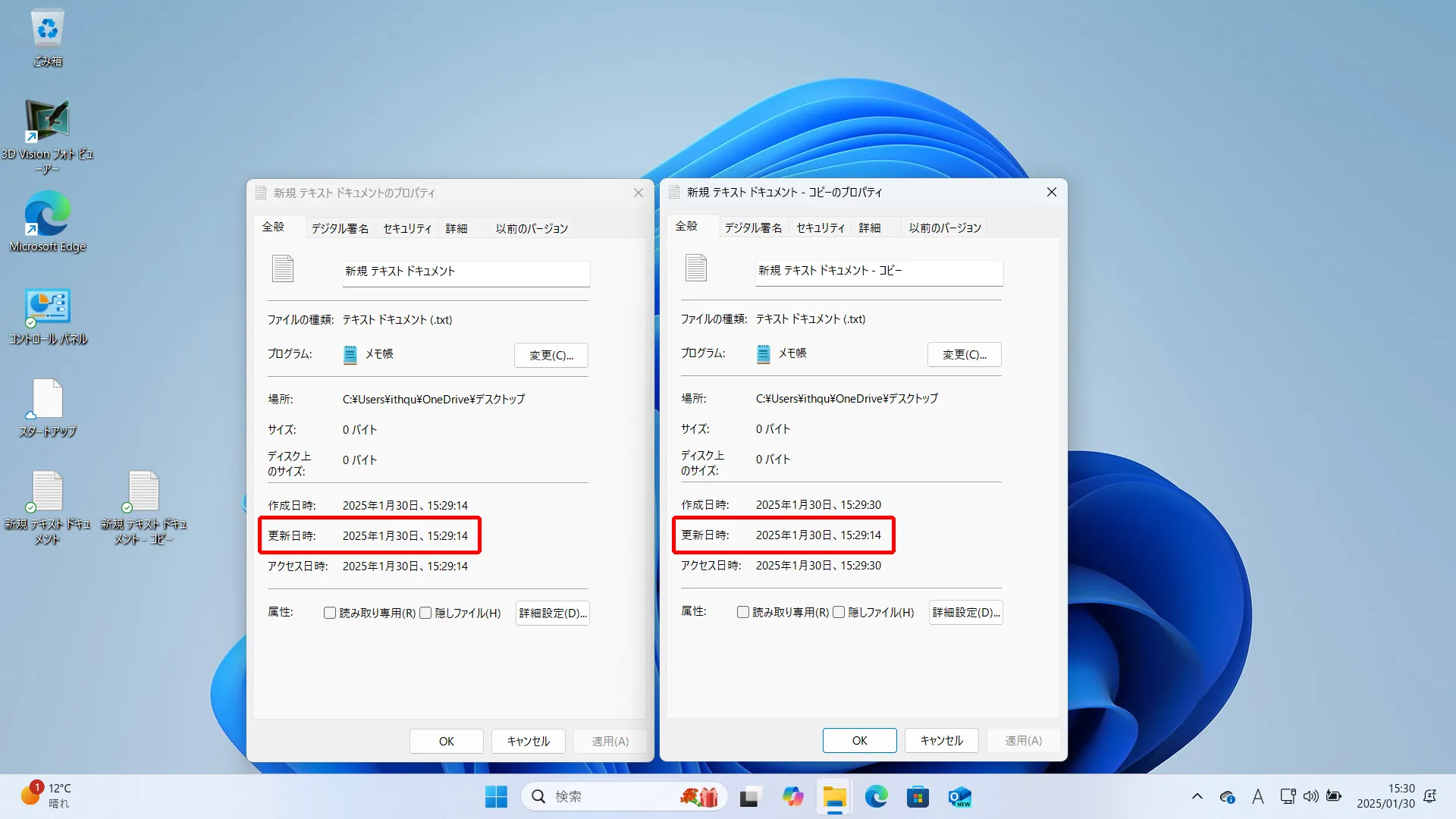Close the コピーのプロパティ dialog
This screenshot has width=1456, height=819.
coord(1052,192)
